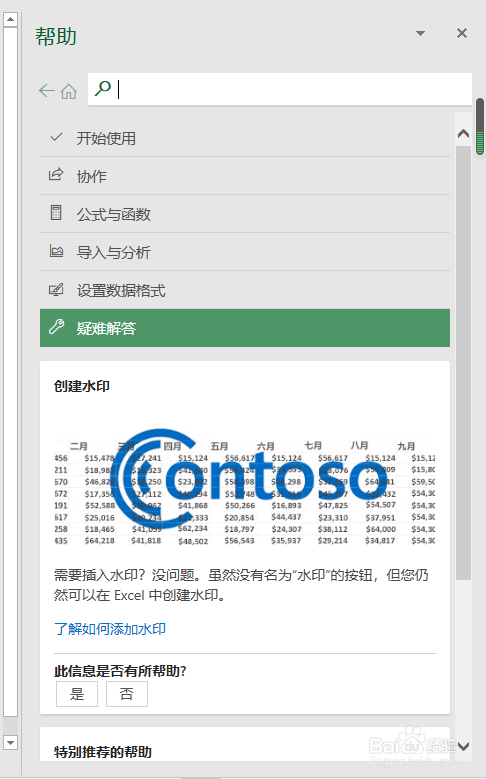Click the wrench icon beside 疑难解答
Viewport: 486px width, 779px height.
coord(56,326)
